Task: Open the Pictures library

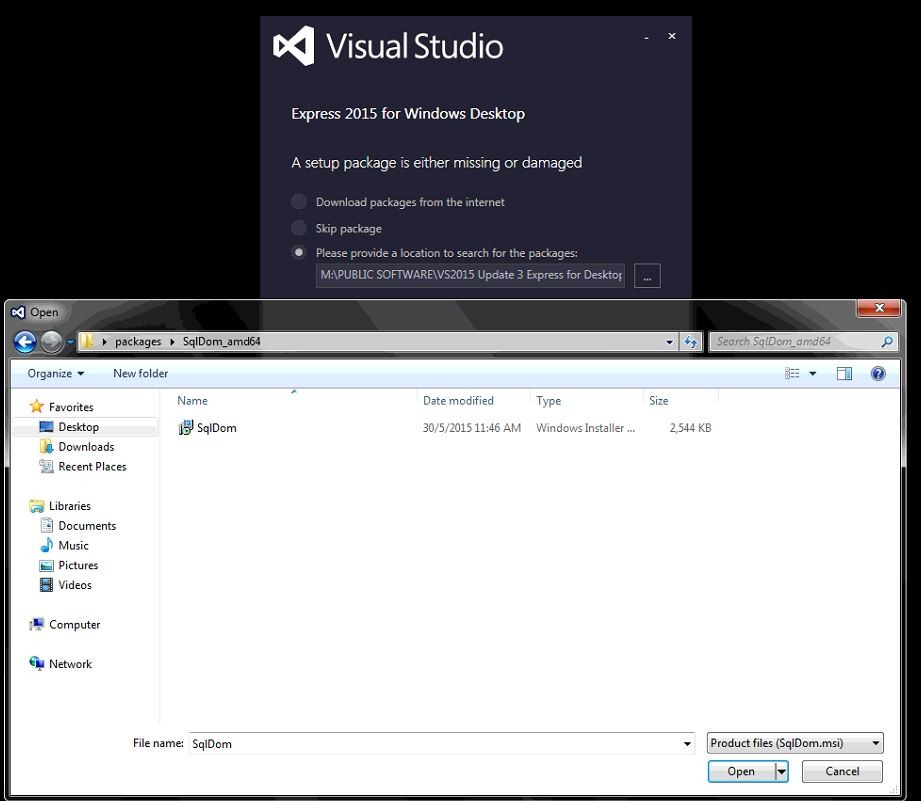Action: (x=78, y=566)
